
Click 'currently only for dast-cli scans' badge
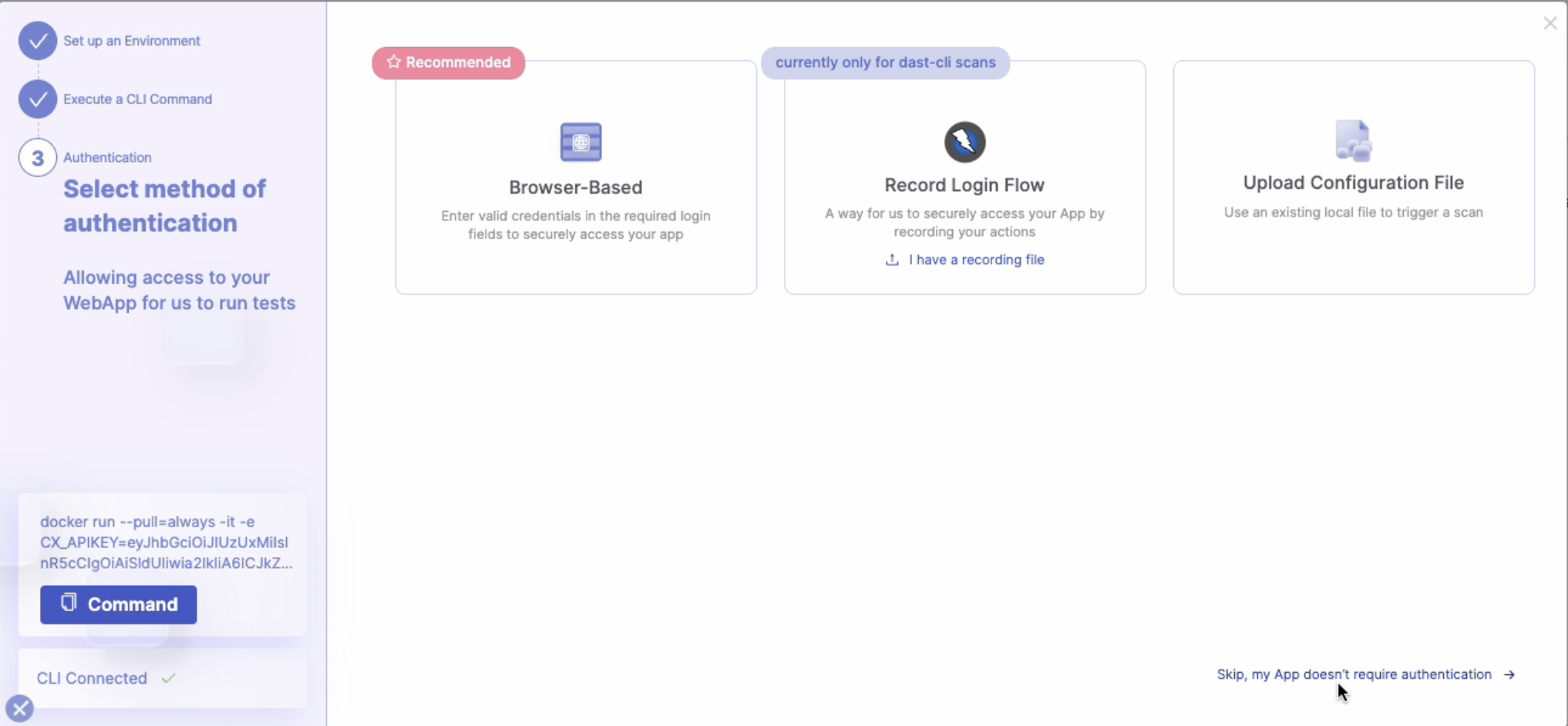[x=885, y=62]
